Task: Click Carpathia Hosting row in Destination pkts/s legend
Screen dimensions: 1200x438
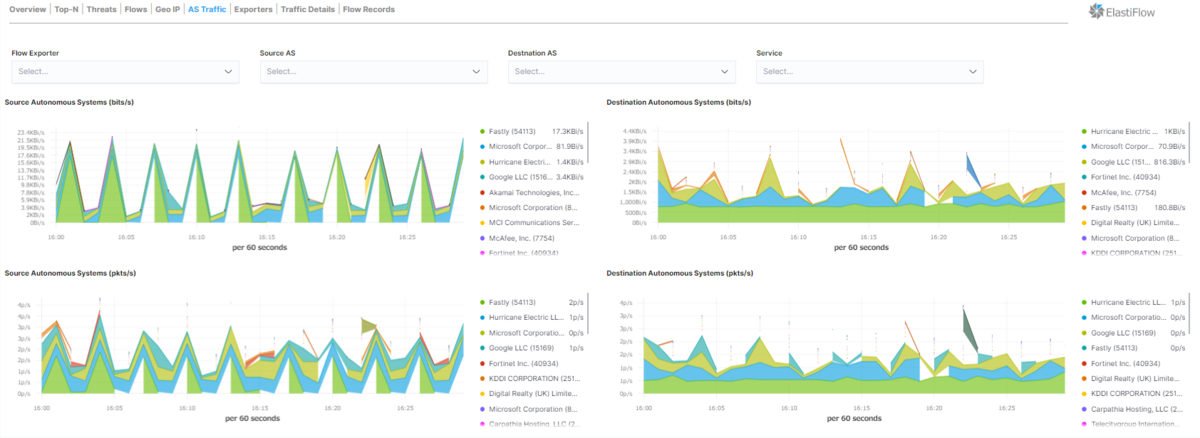Action: pyautogui.click(x=1133, y=408)
